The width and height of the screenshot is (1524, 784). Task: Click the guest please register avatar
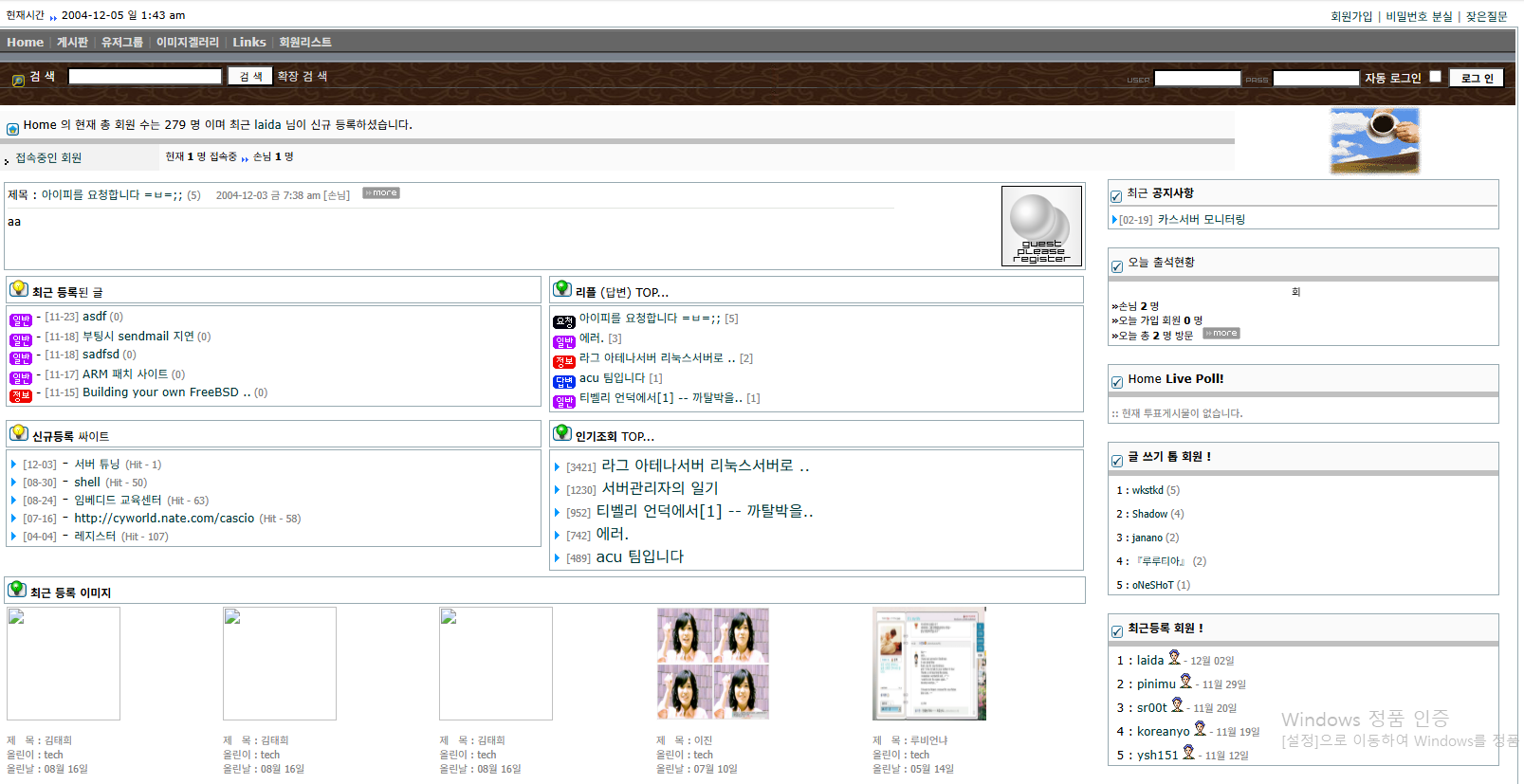point(1040,226)
